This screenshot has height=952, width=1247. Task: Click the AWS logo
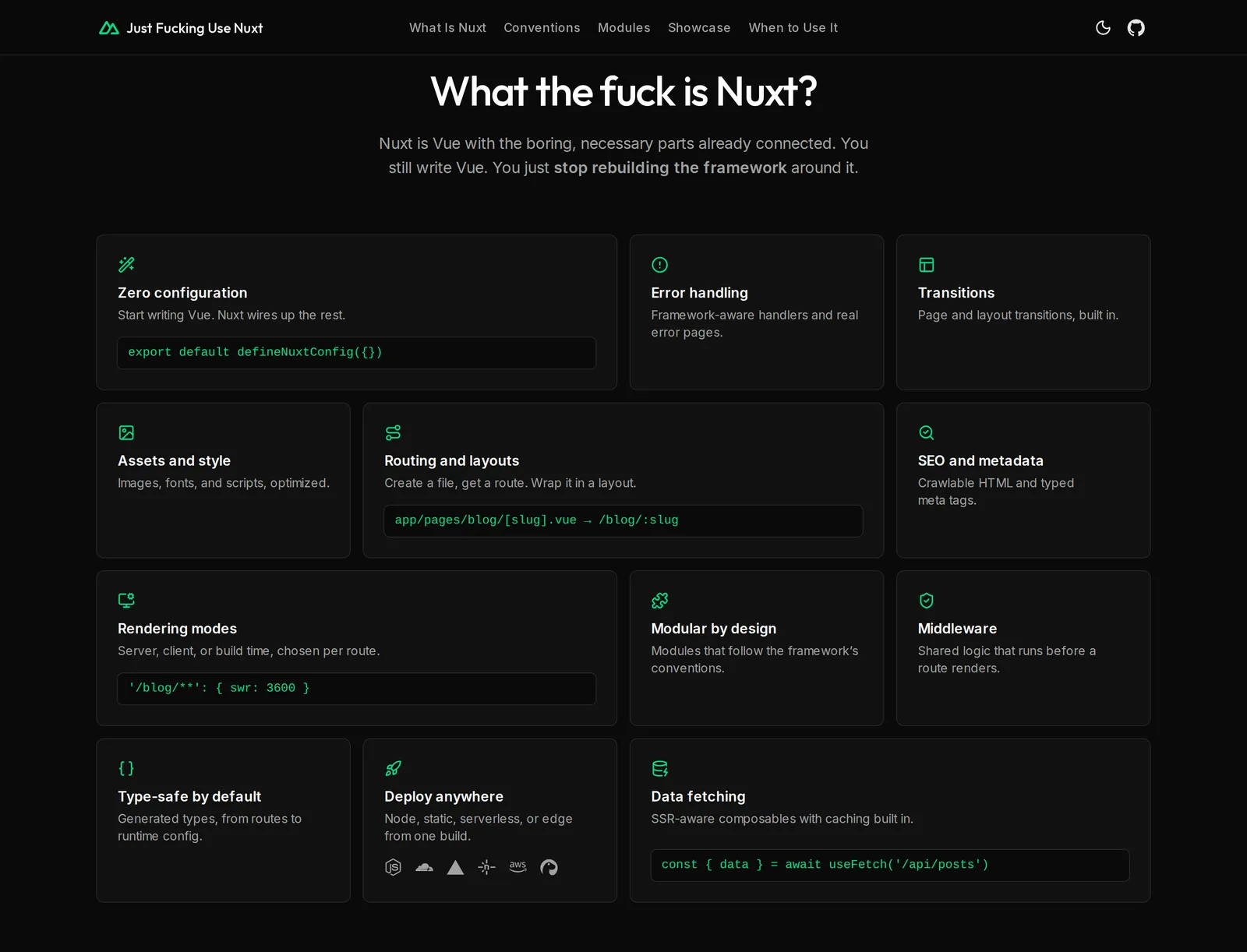[x=518, y=867]
